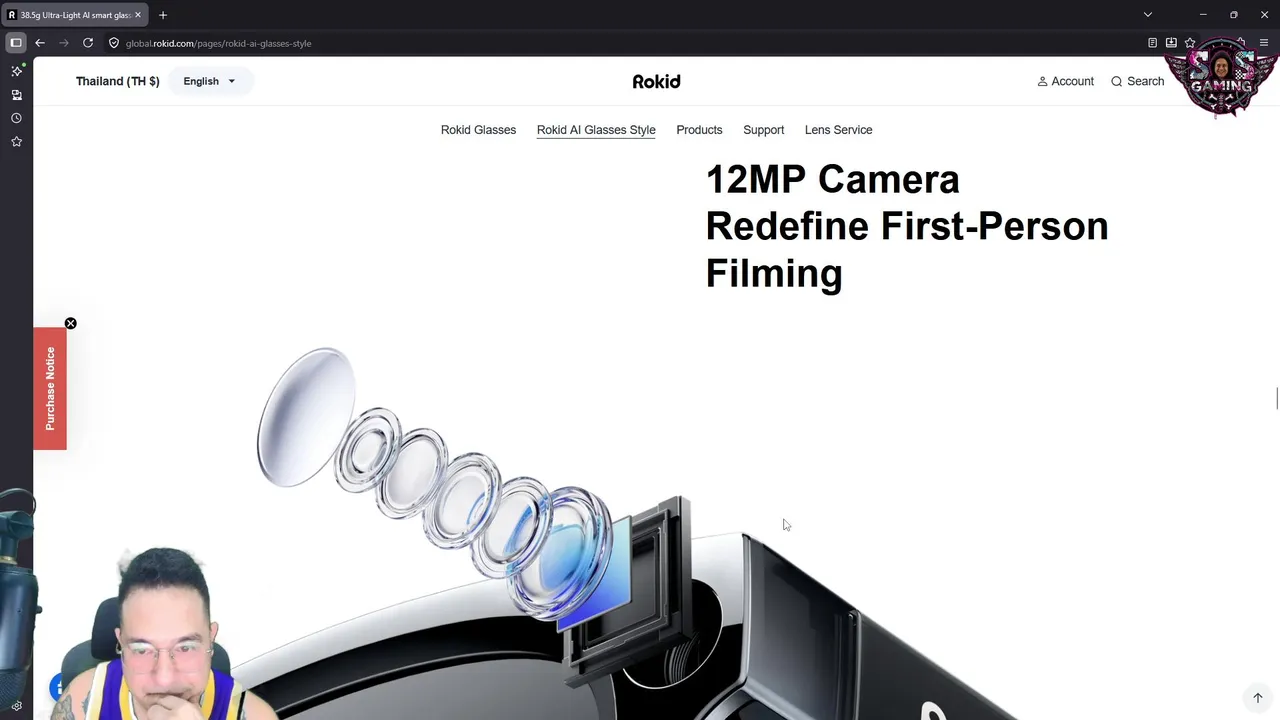
Task: Open the Lens Service page
Action: 838,130
